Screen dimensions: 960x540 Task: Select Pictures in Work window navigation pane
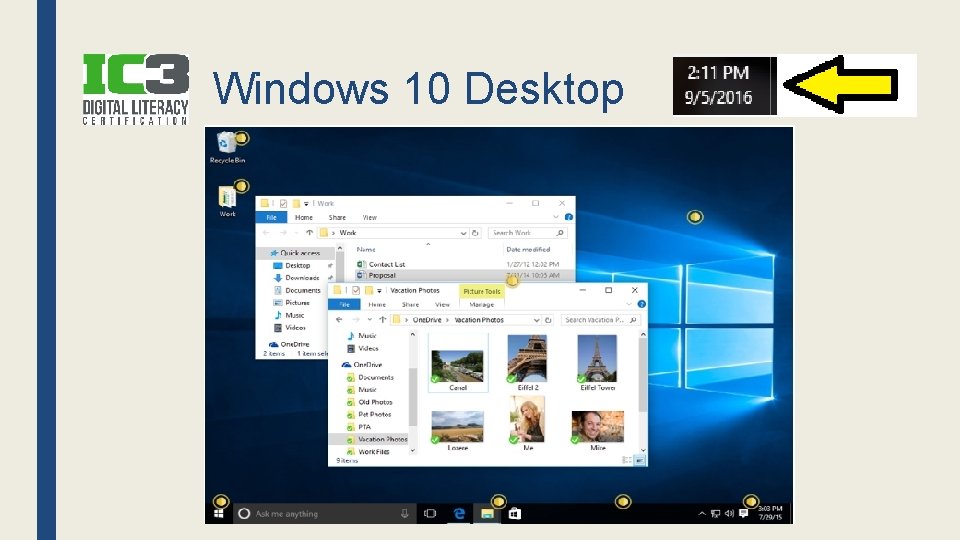pos(297,302)
